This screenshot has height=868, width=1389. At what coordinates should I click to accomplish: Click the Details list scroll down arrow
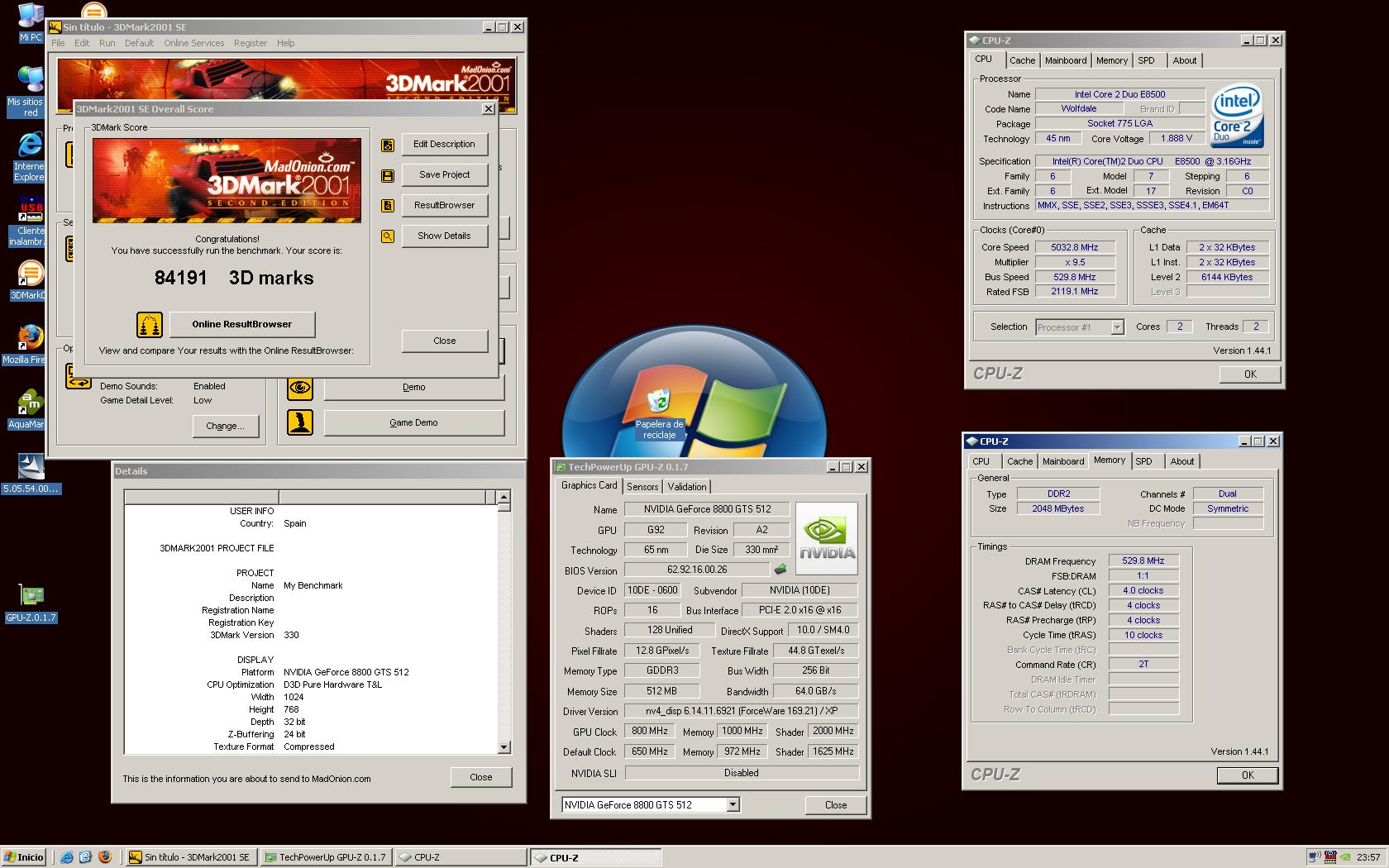504,747
